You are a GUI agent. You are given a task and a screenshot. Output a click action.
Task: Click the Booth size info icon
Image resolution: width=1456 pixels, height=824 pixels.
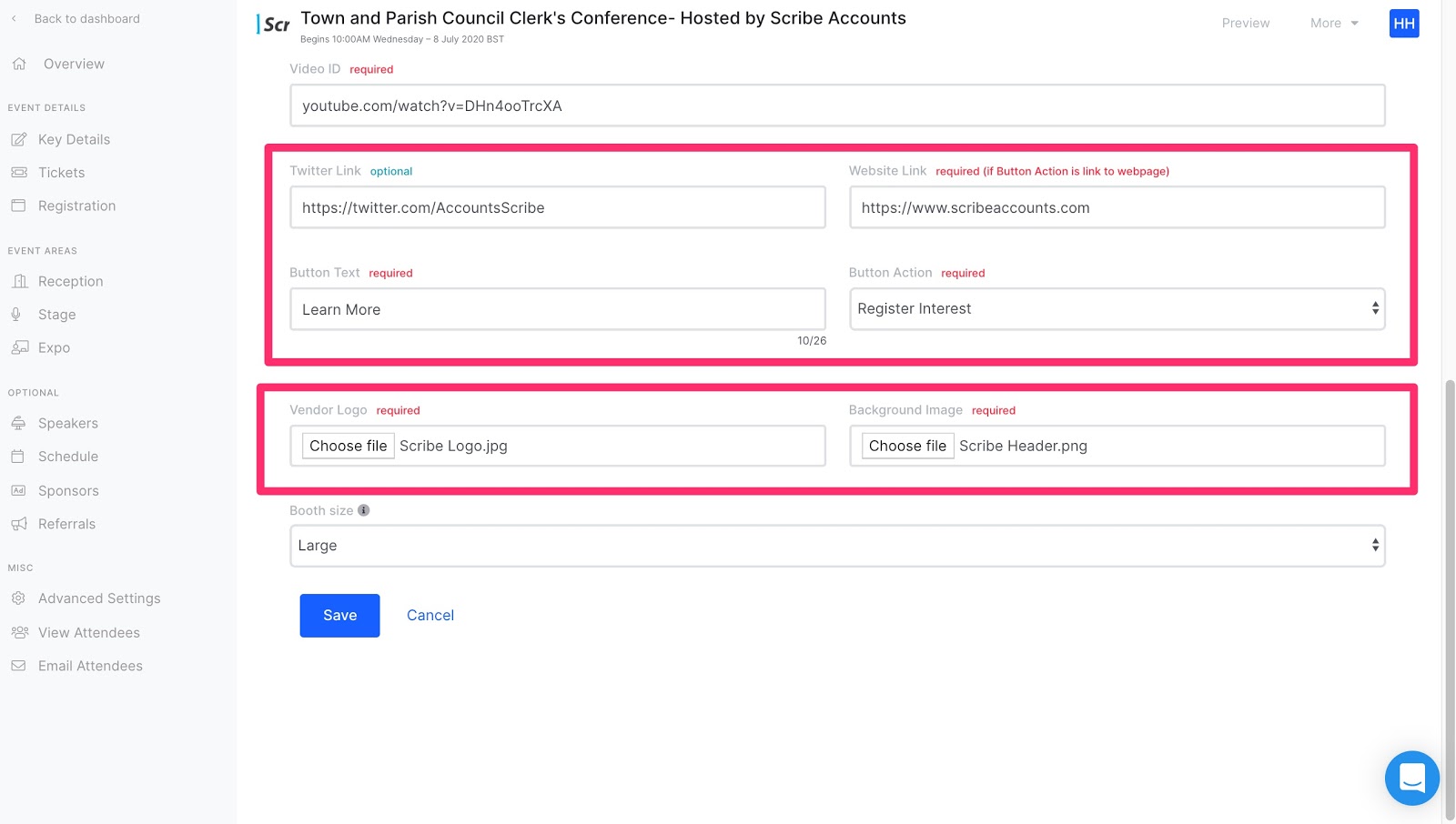364,510
